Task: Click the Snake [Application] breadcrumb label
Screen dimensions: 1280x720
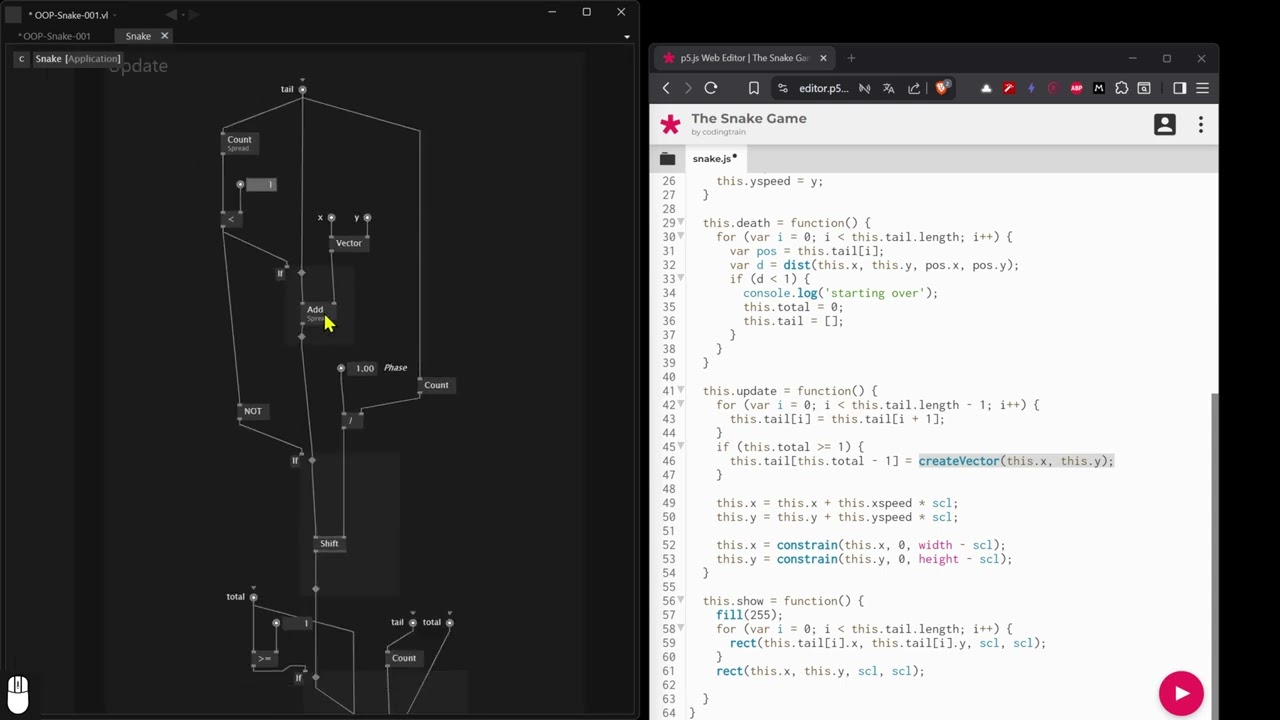Action: [77, 59]
